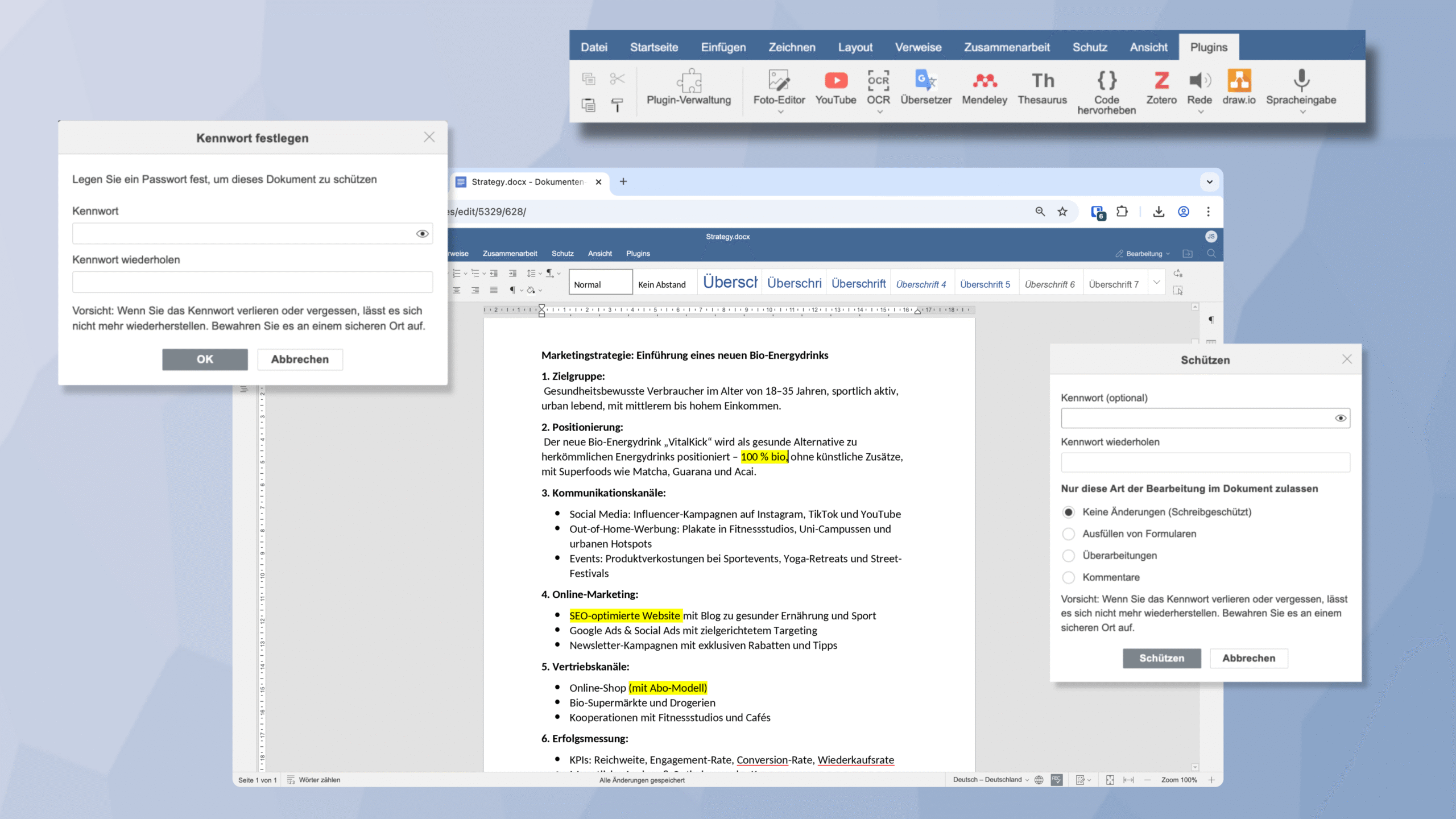Confirm password with the OK button
The image size is (1456, 819).
pyautogui.click(x=205, y=359)
